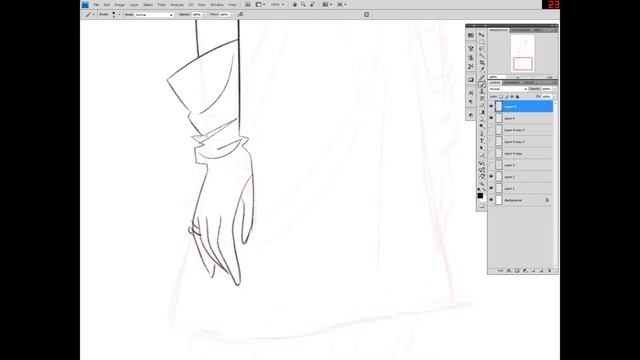640x360 pixels.
Task: Hide the Background layer
Action: click(491, 200)
